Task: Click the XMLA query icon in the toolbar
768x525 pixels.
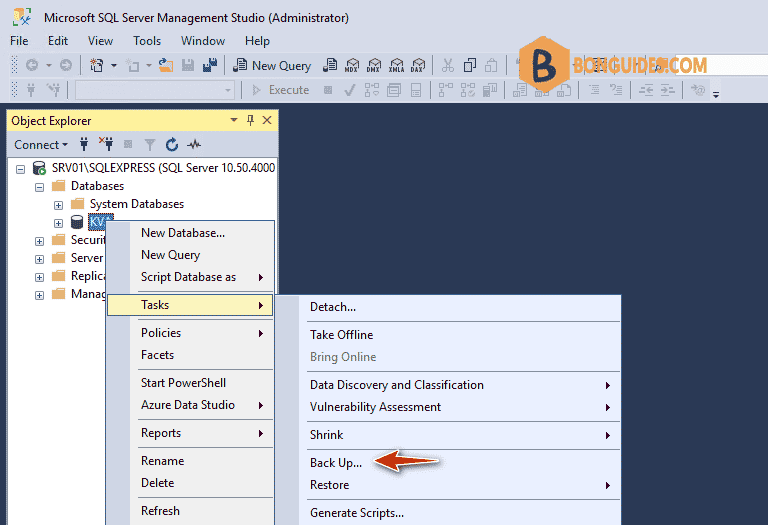Action: 396,65
